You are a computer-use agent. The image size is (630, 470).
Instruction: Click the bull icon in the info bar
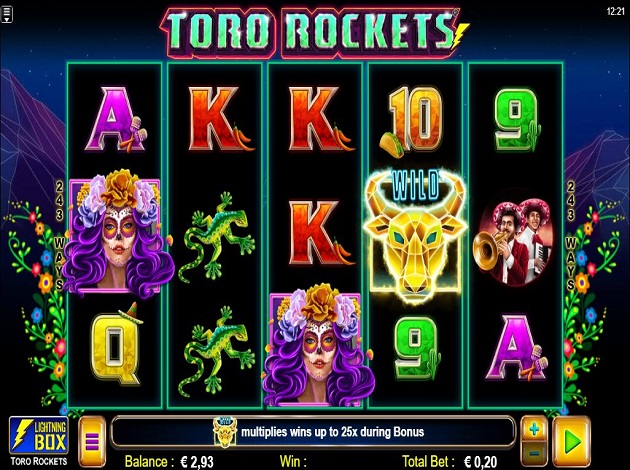coord(225,432)
